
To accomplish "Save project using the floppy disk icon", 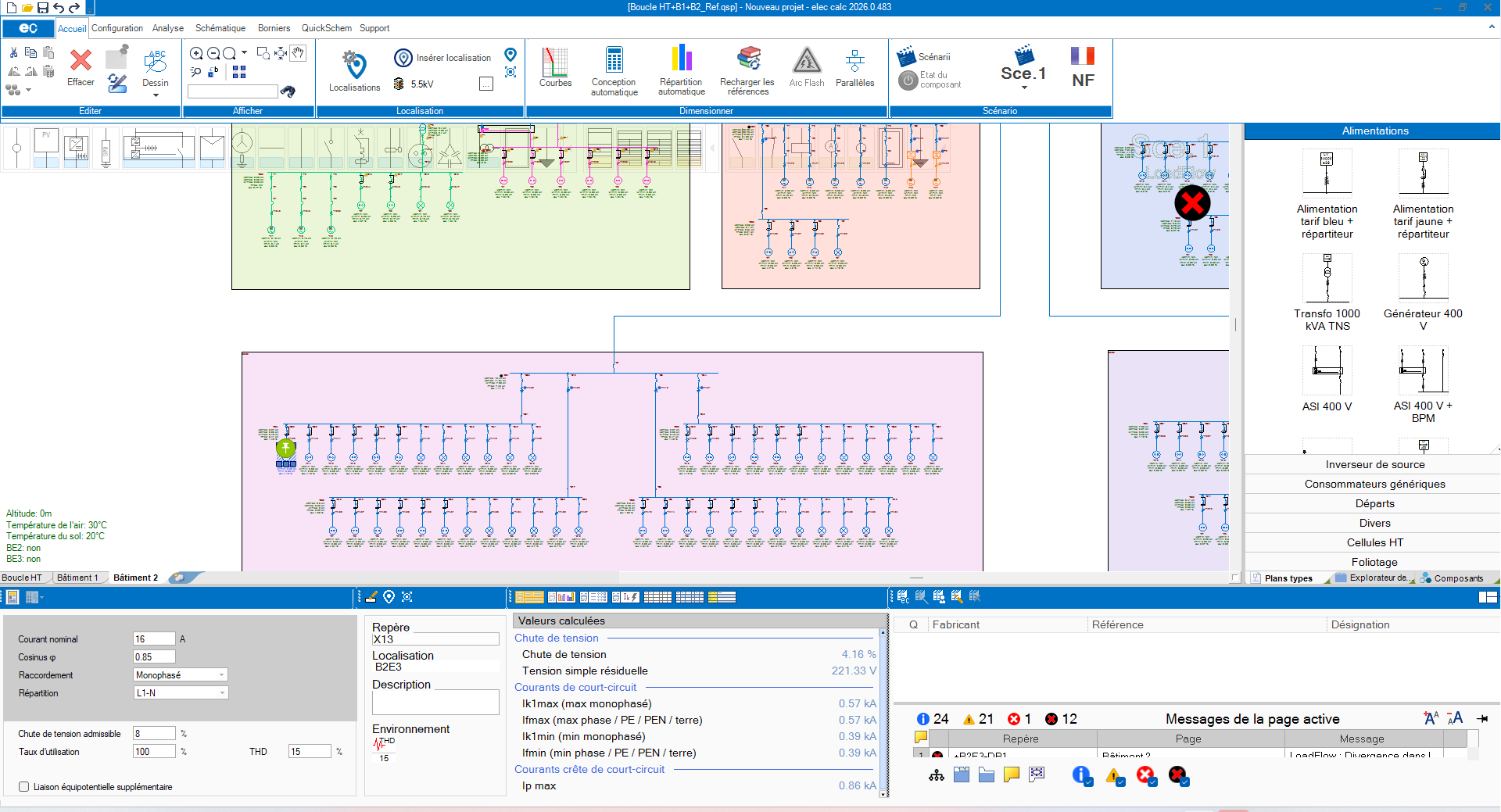I will [43, 8].
